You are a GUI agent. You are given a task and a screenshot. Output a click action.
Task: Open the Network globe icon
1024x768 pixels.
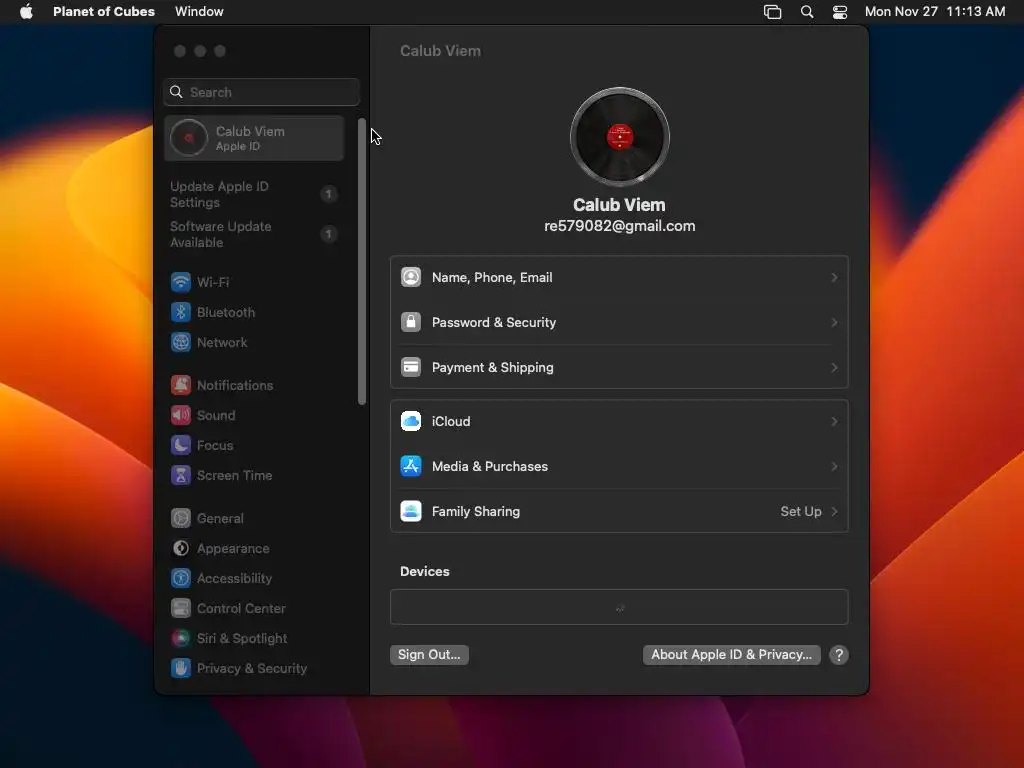[181, 342]
